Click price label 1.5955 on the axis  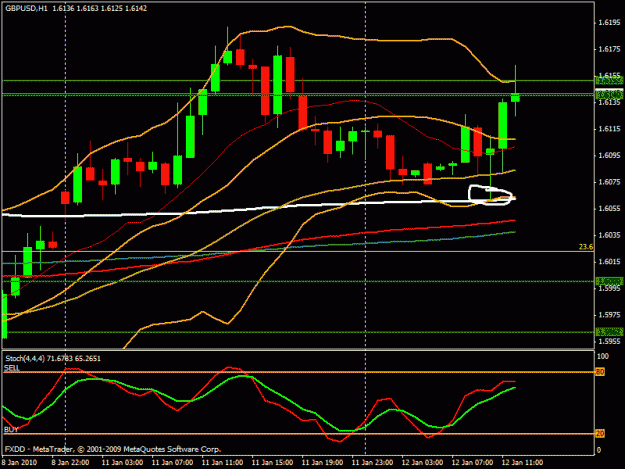609,341
